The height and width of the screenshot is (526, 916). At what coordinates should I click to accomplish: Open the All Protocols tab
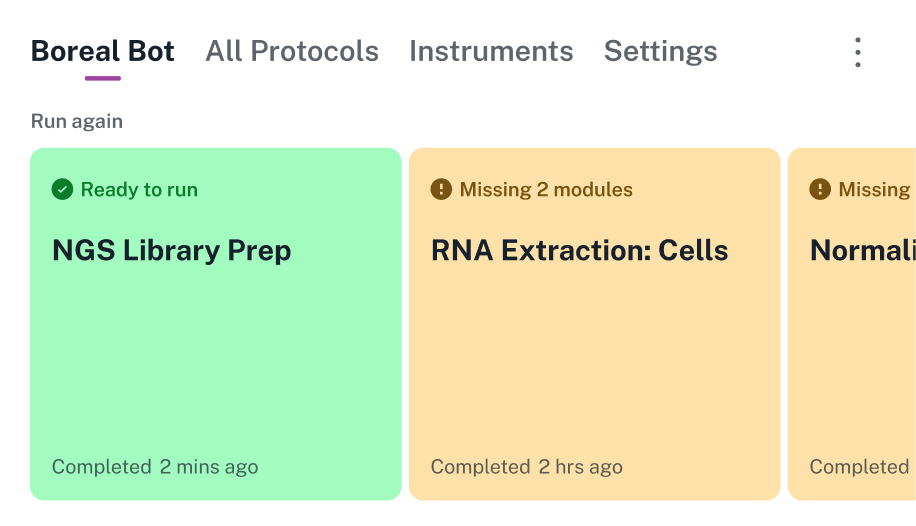coord(292,52)
